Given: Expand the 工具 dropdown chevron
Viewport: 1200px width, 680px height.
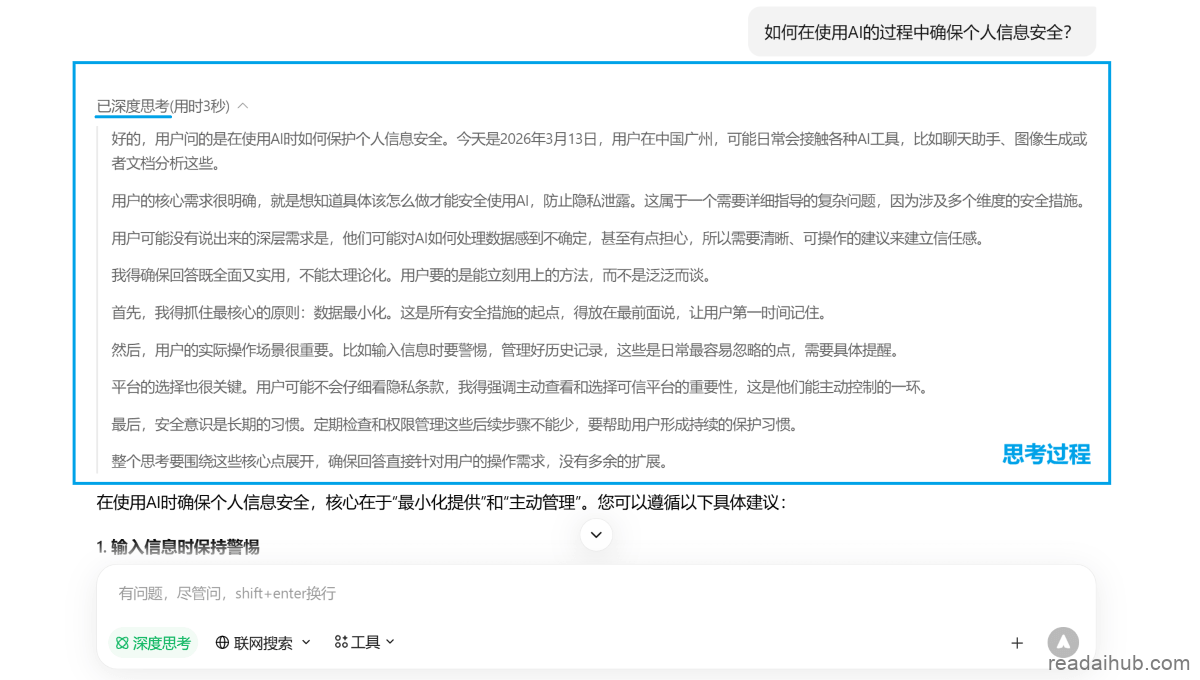Looking at the screenshot, I should pyautogui.click(x=390, y=642).
